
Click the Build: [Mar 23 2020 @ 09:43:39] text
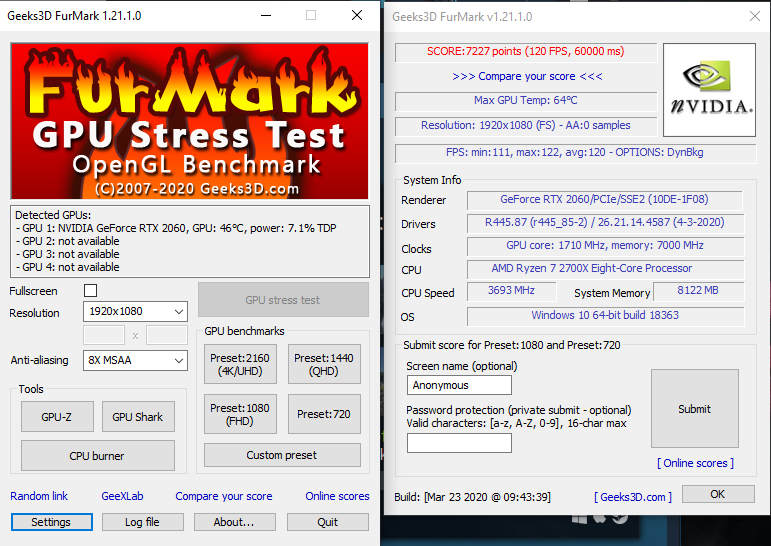[x=472, y=497]
